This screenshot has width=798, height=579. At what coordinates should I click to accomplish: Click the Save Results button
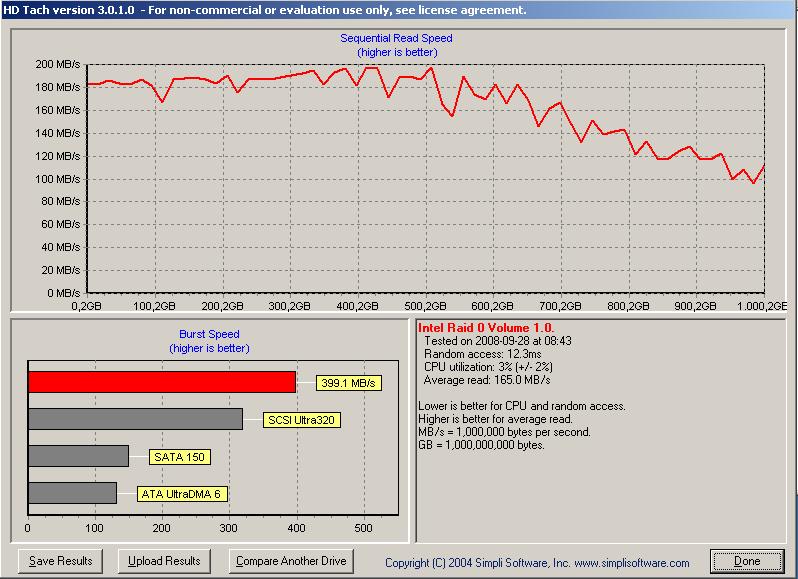click(61, 561)
